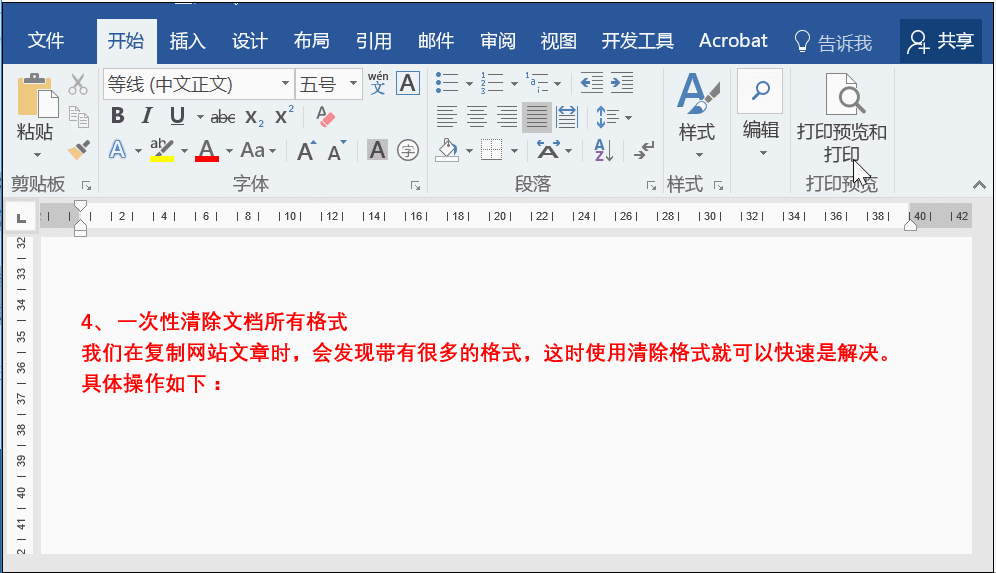This screenshot has height=573, width=996.
Task: Decrease paragraph indent
Action: tap(591, 83)
